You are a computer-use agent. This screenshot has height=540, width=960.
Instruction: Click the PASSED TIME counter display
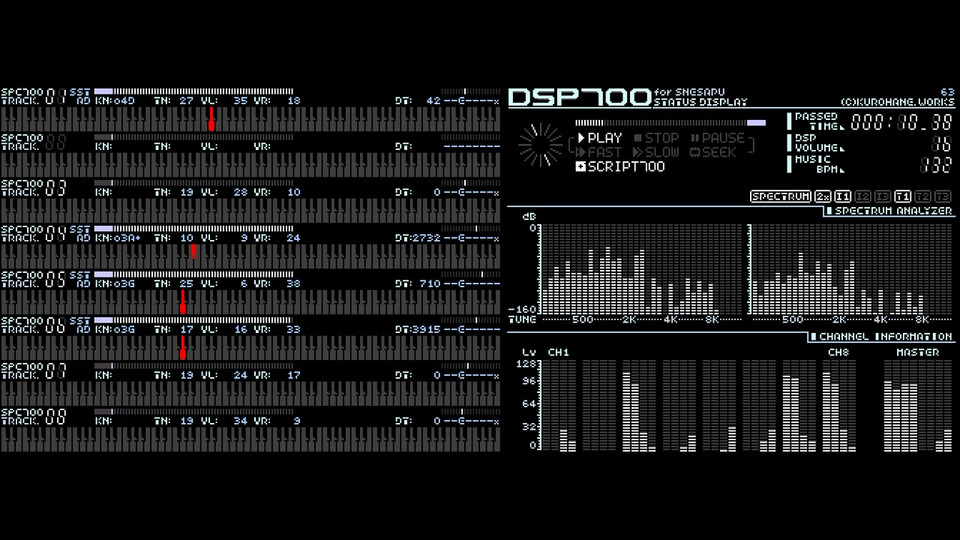click(901, 122)
